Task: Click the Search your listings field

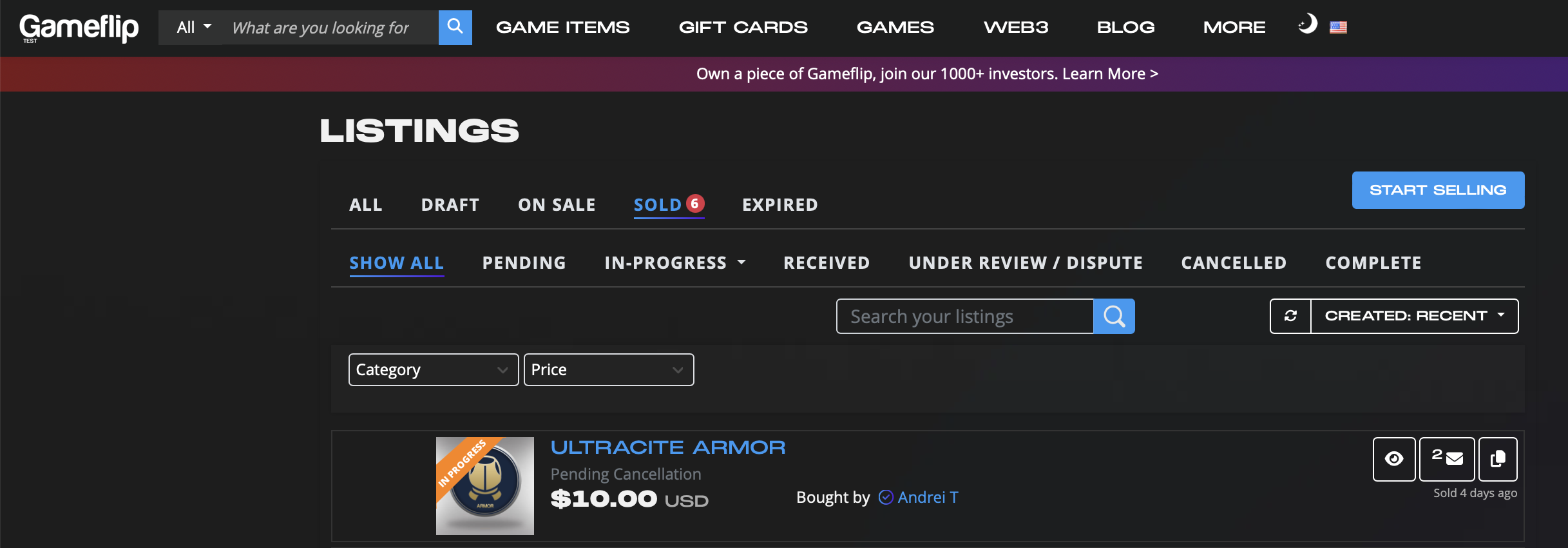Action: coord(965,317)
